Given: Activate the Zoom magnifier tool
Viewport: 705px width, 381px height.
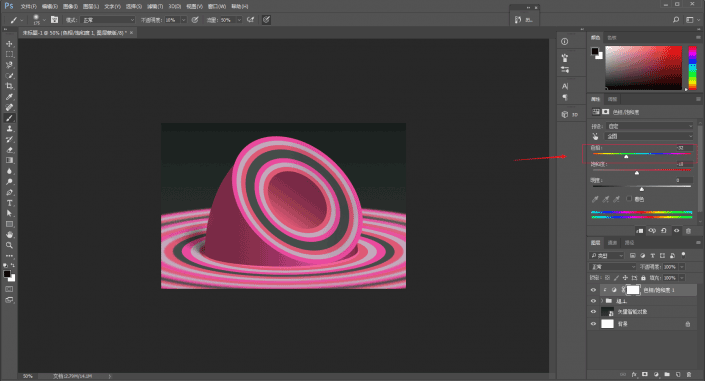Looking at the screenshot, I should pos(9,245).
